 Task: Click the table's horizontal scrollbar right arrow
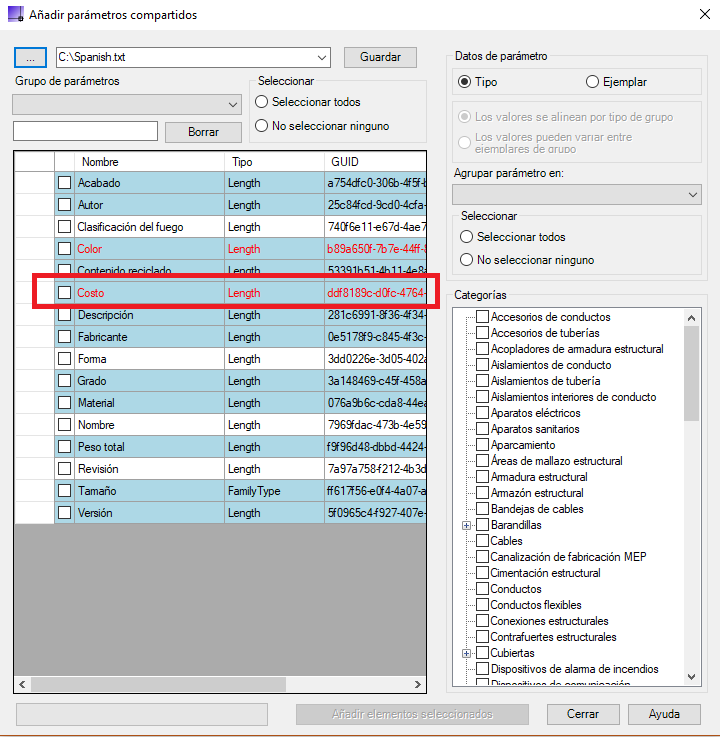pyautogui.click(x=418, y=684)
